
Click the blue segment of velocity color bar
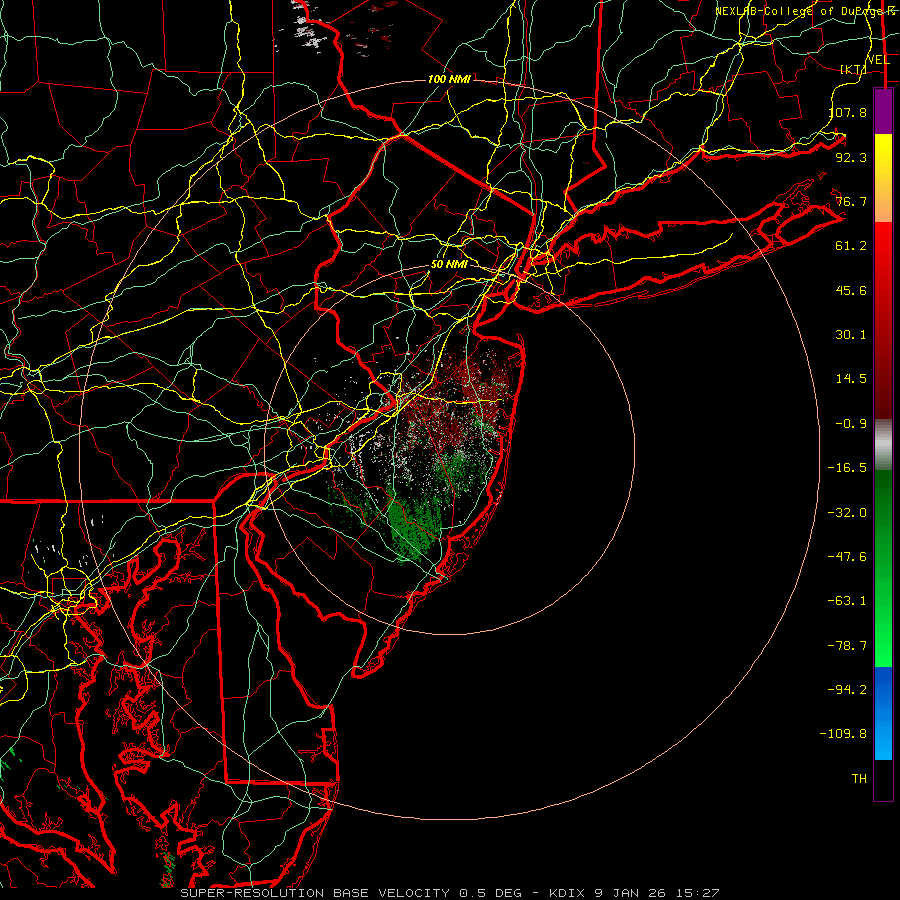[883, 713]
